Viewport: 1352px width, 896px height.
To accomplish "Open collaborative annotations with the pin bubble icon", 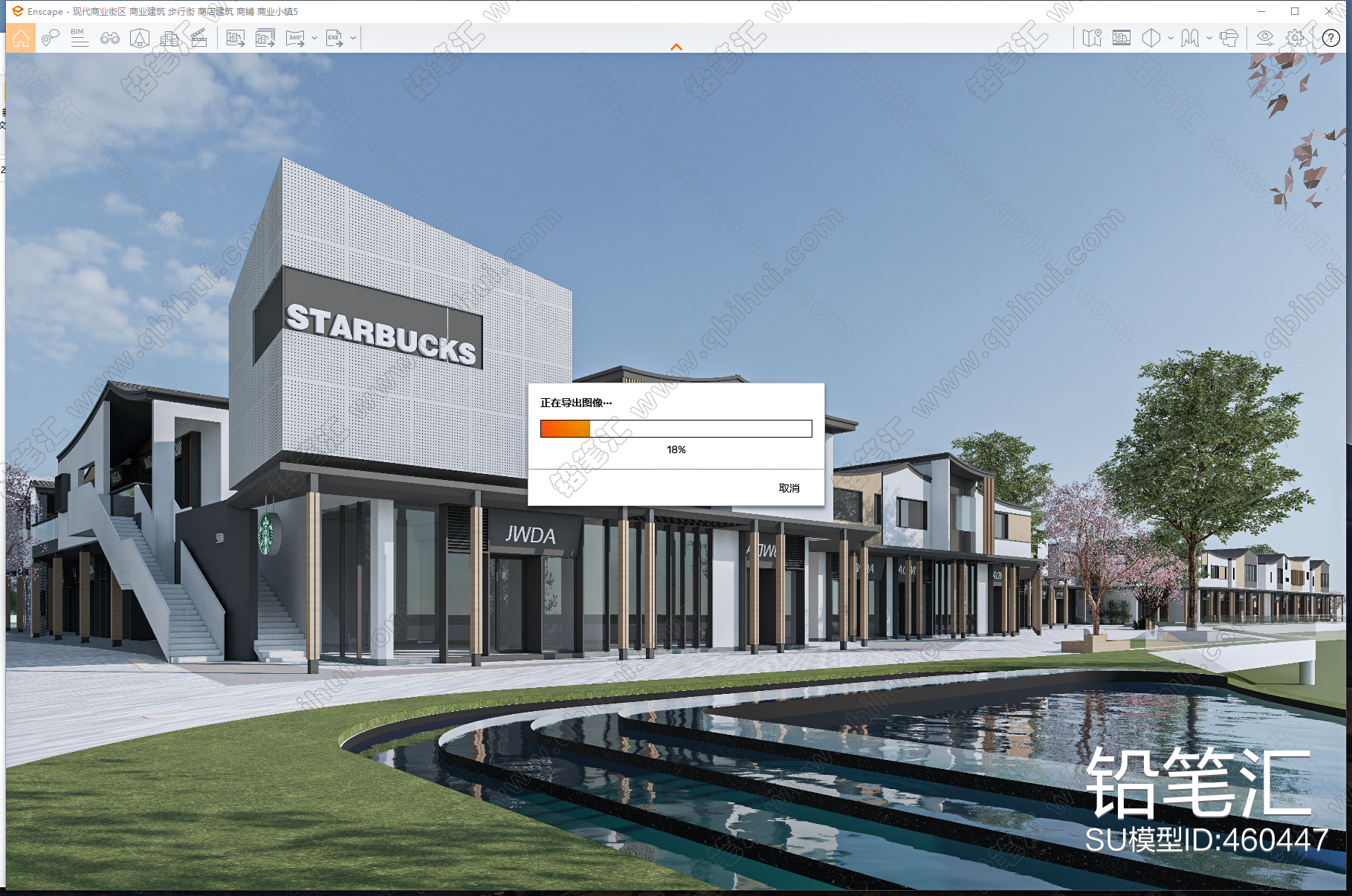I will click(50, 38).
